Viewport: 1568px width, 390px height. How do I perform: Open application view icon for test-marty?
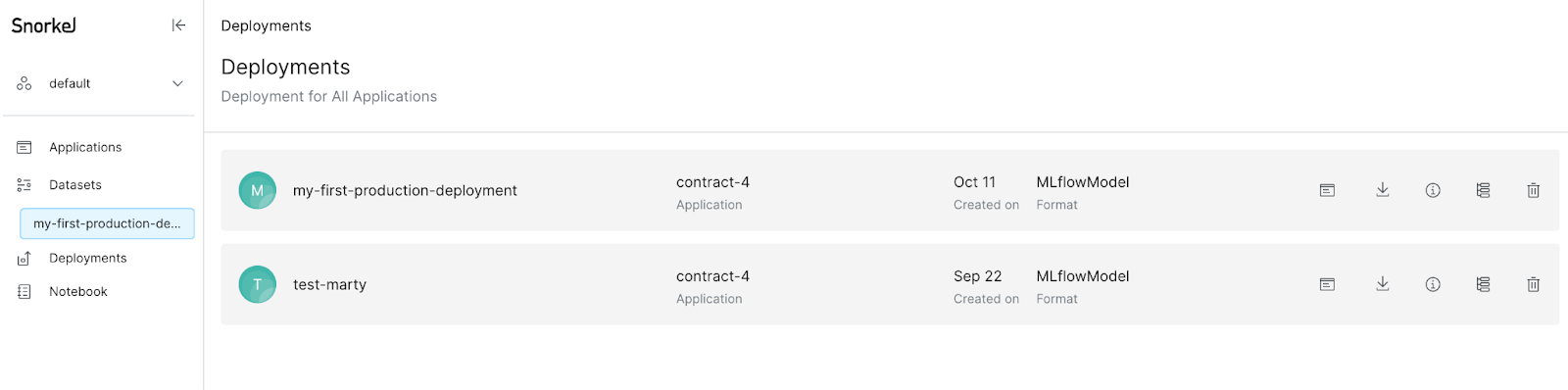tap(1327, 284)
